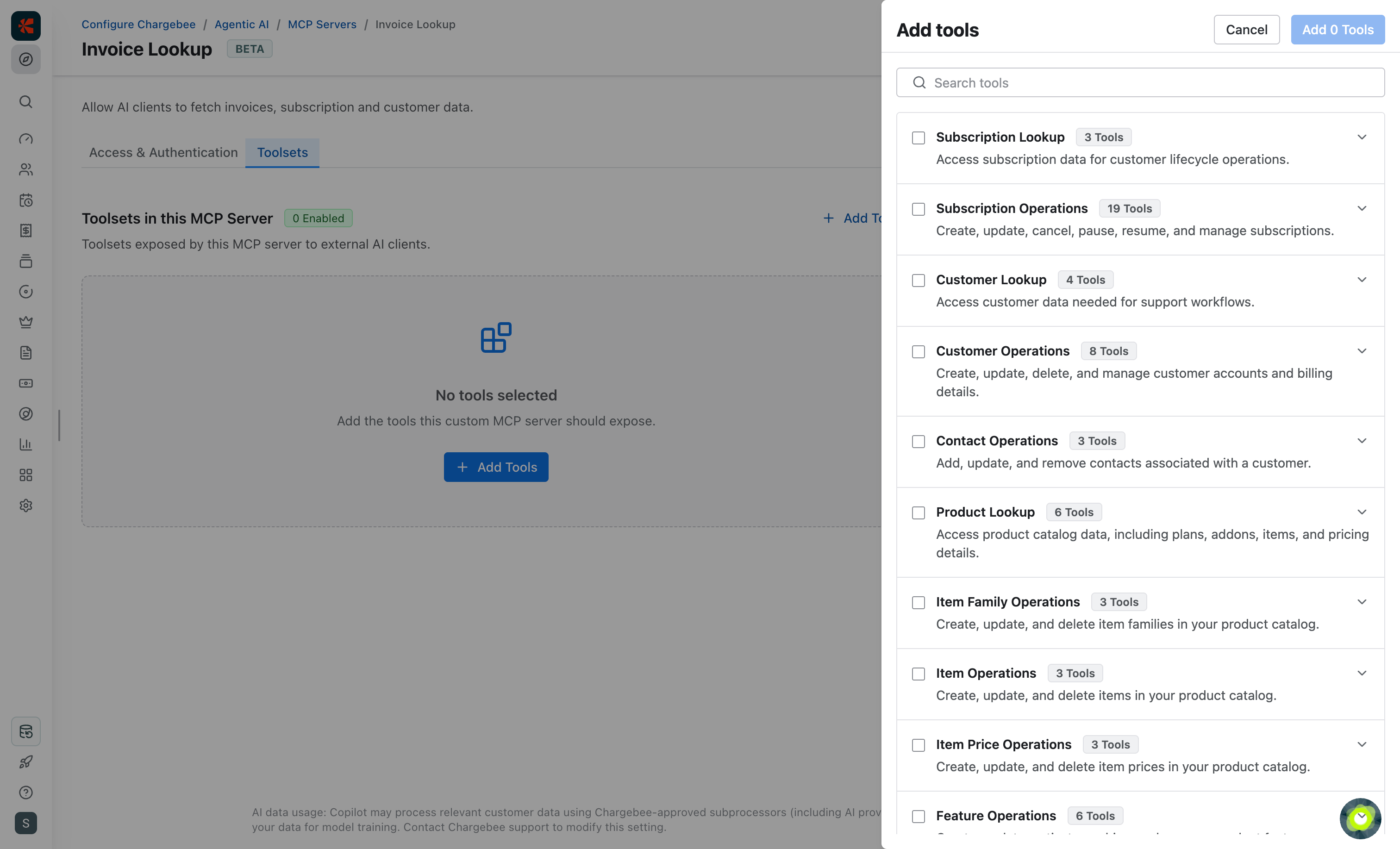
Task: Expand the Subscription Operations toolset chevron
Action: click(1362, 209)
